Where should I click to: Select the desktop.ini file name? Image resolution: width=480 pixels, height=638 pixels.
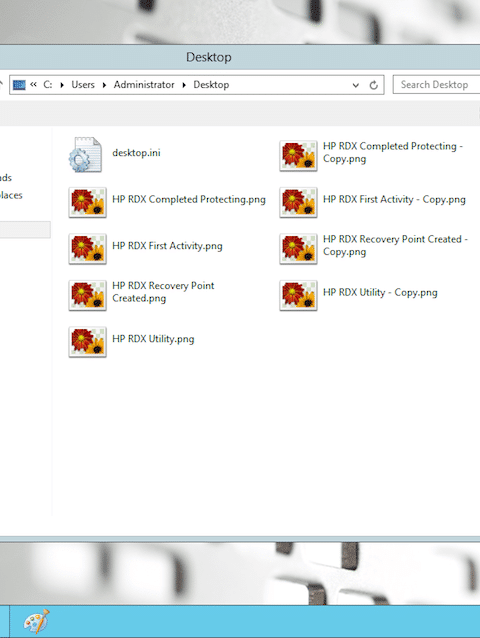pyautogui.click(x=136, y=153)
